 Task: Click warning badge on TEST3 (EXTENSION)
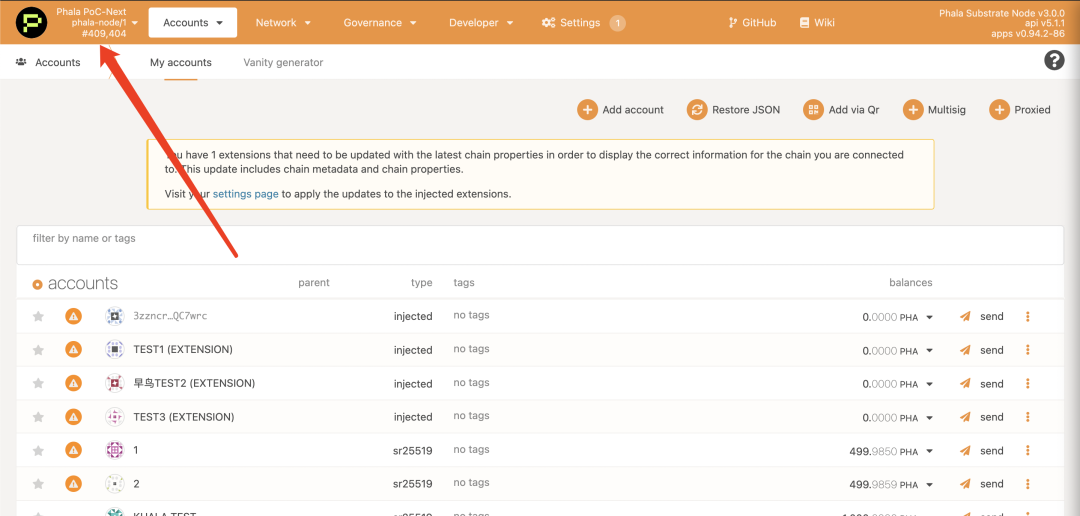pyautogui.click(x=73, y=417)
